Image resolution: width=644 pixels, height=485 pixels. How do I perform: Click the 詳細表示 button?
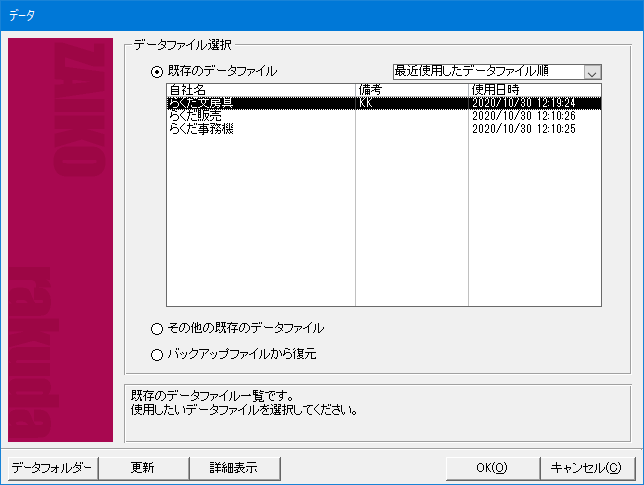tap(234, 467)
